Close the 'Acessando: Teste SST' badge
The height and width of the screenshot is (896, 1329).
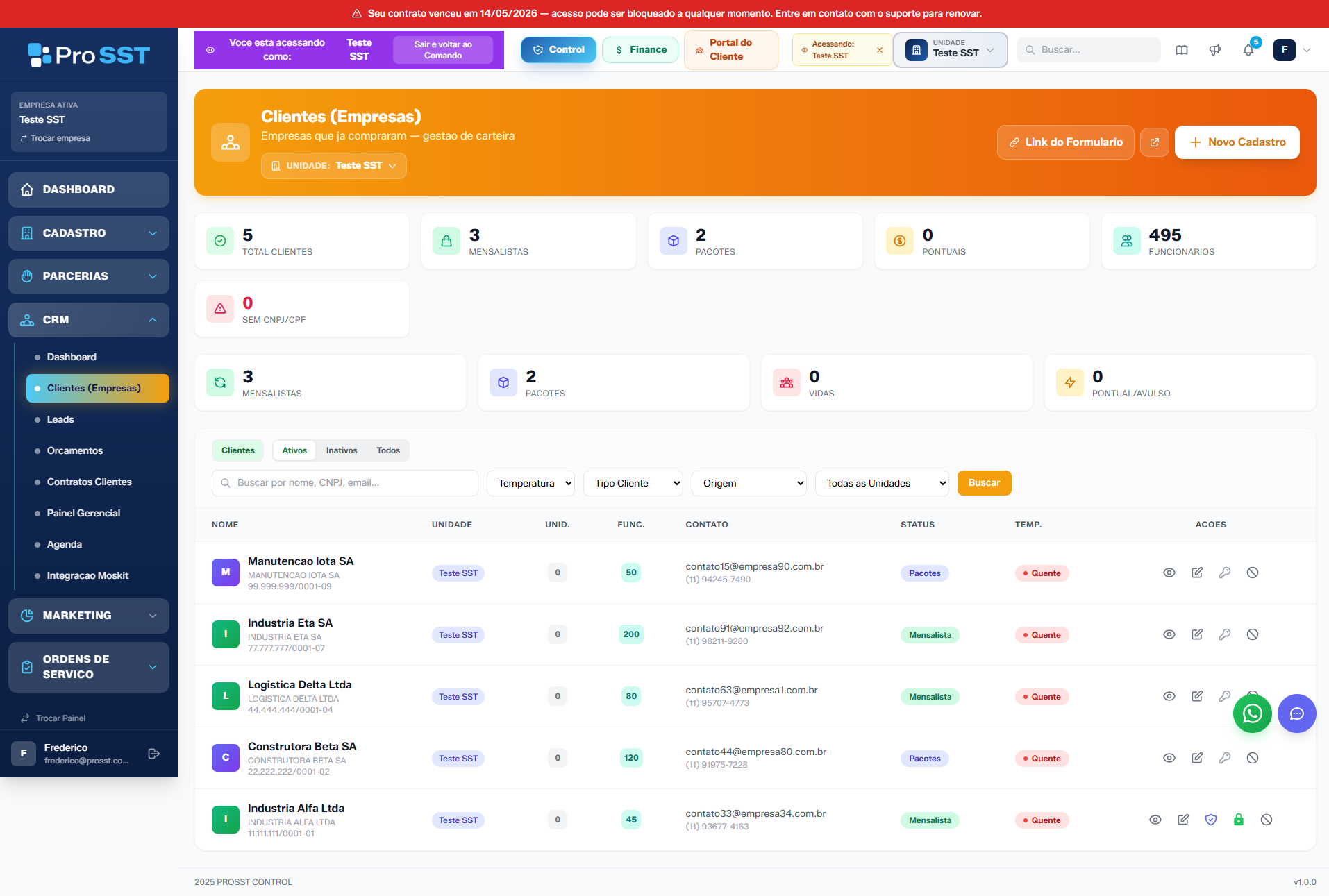click(880, 50)
